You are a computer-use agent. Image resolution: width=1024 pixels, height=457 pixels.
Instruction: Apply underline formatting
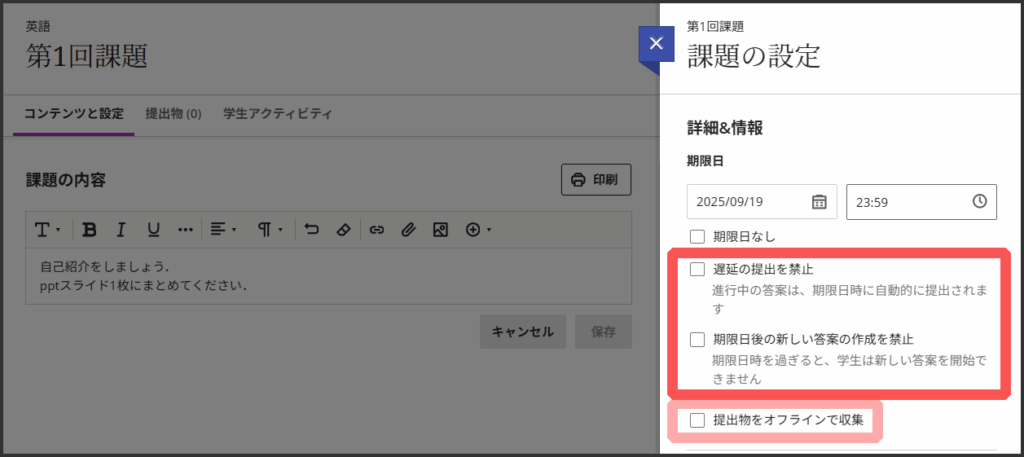(153, 230)
